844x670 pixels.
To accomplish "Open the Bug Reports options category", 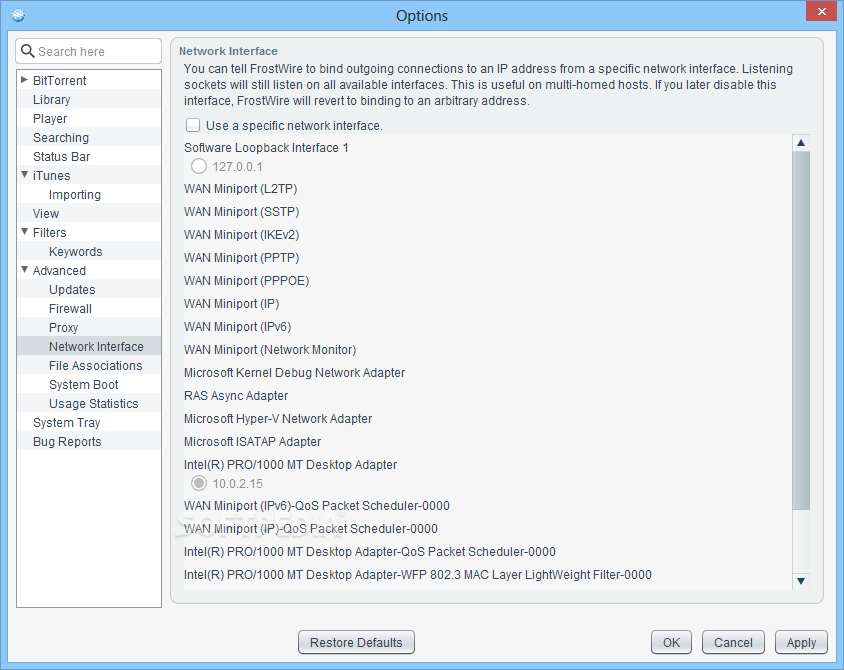I will click(x=67, y=442).
